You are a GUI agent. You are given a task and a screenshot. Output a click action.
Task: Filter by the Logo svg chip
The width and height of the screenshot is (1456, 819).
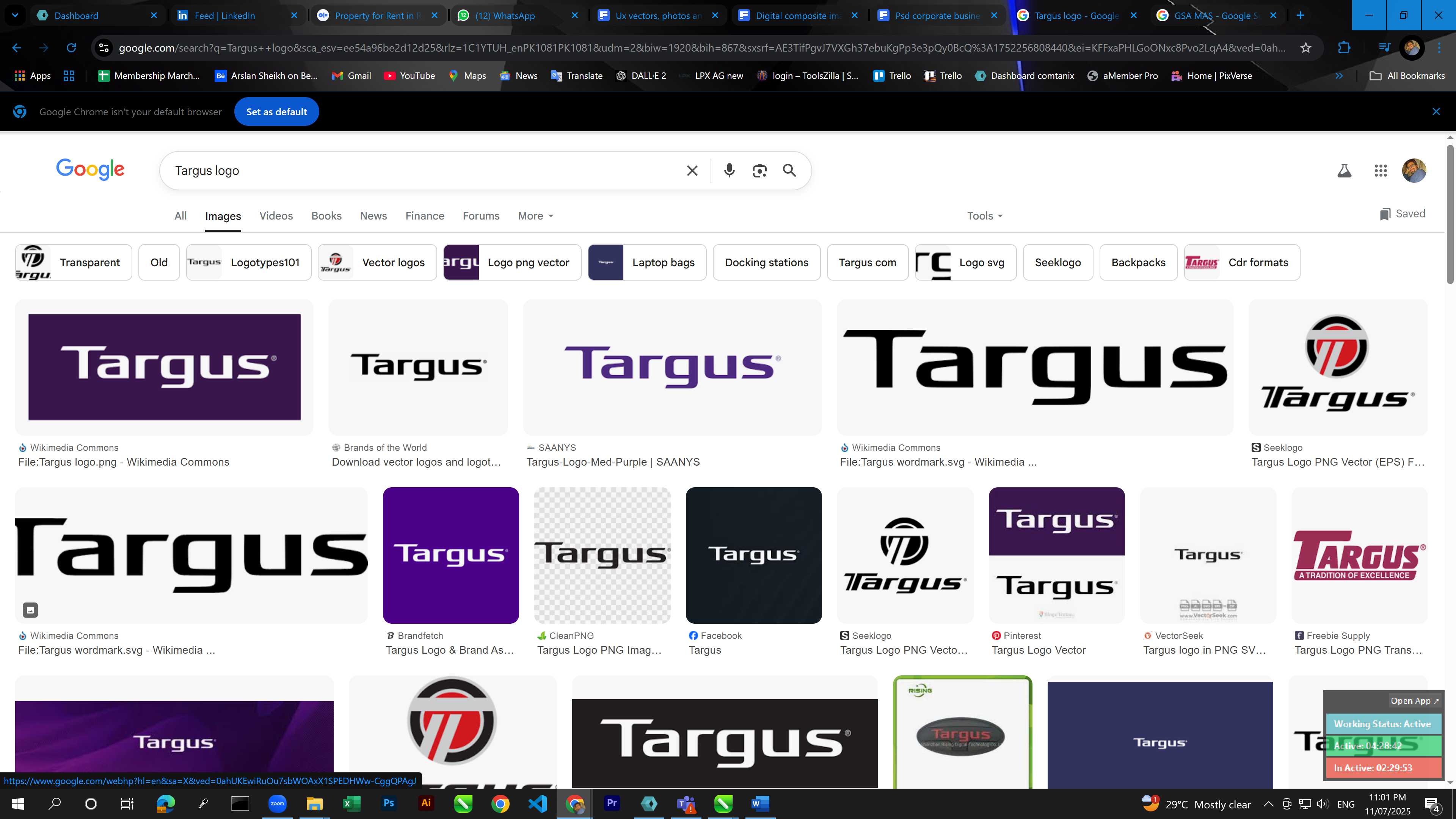(x=965, y=262)
